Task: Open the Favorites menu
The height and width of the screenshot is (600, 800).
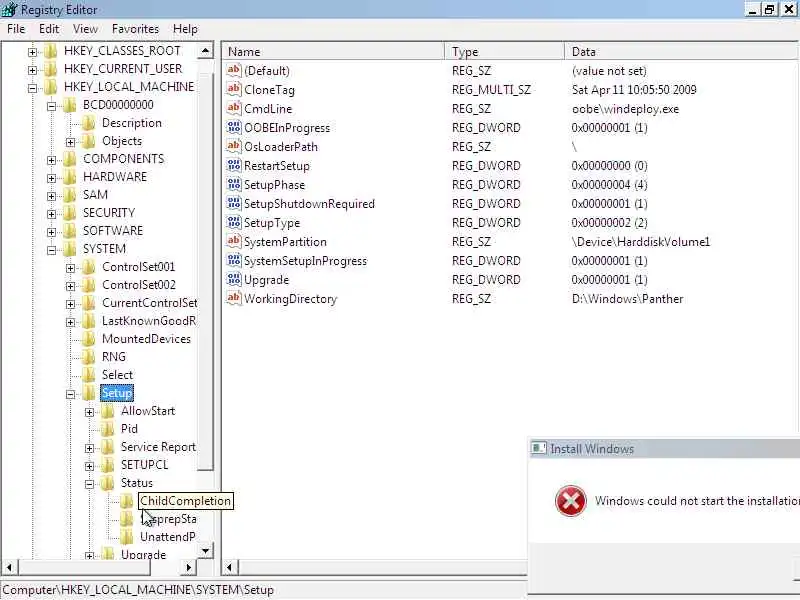Action: click(135, 29)
